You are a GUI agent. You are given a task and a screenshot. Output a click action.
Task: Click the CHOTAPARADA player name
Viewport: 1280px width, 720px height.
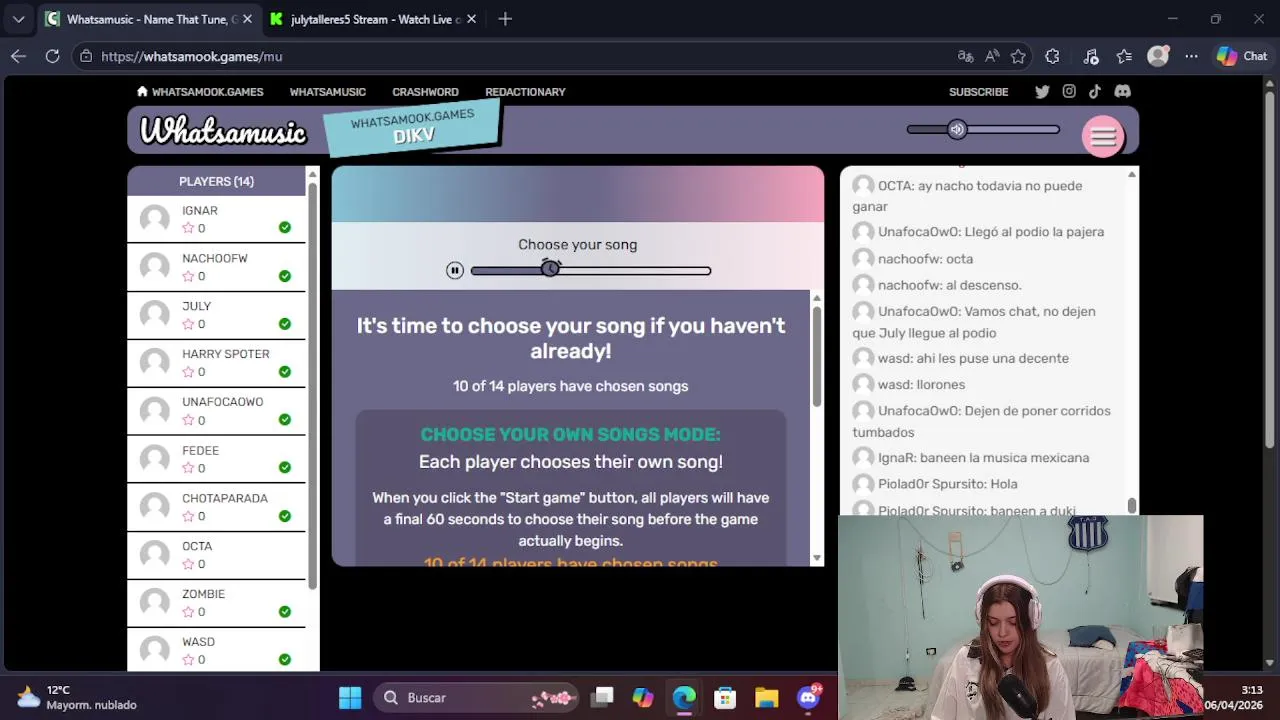point(225,498)
